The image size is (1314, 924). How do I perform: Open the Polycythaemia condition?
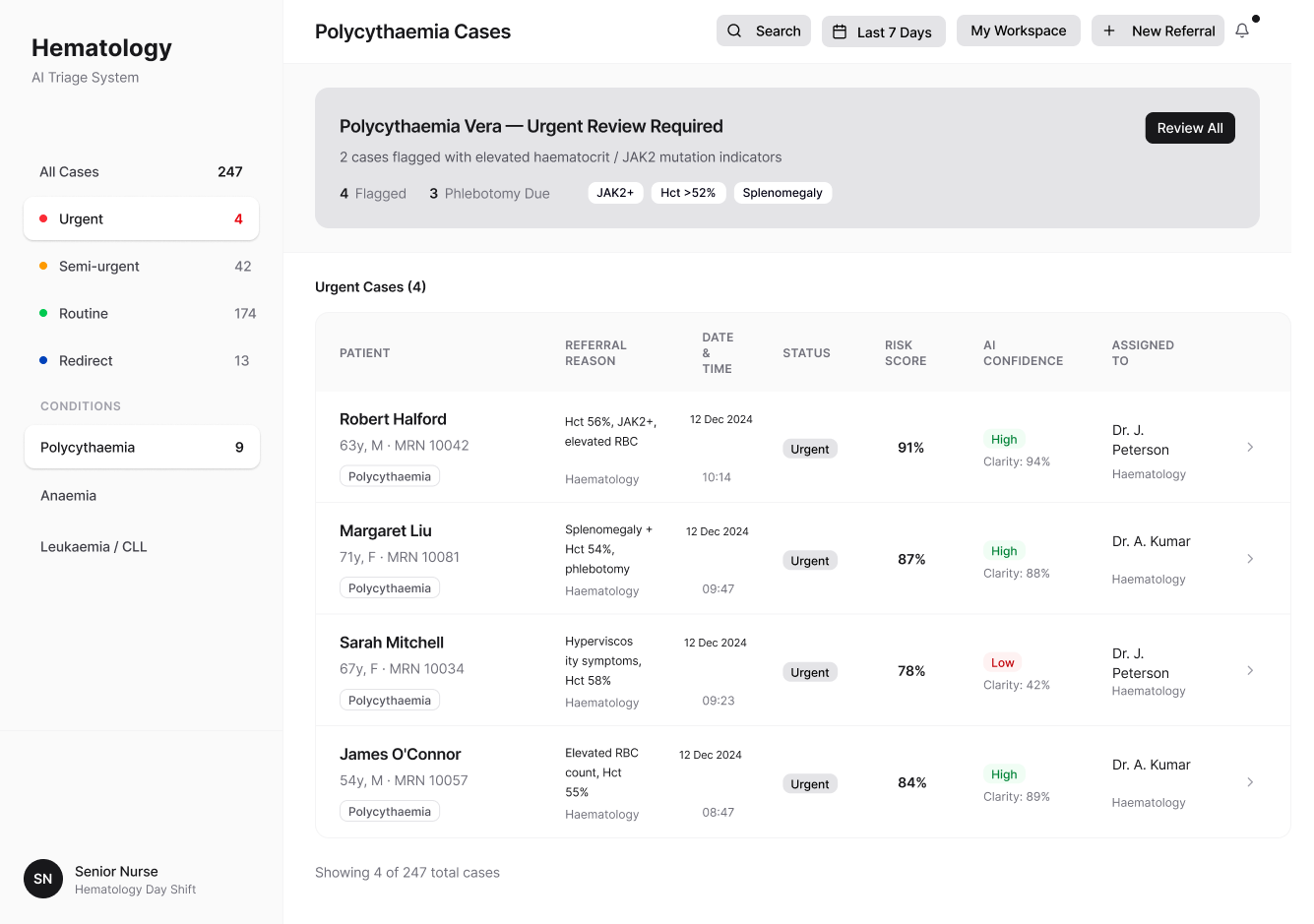click(x=142, y=447)
